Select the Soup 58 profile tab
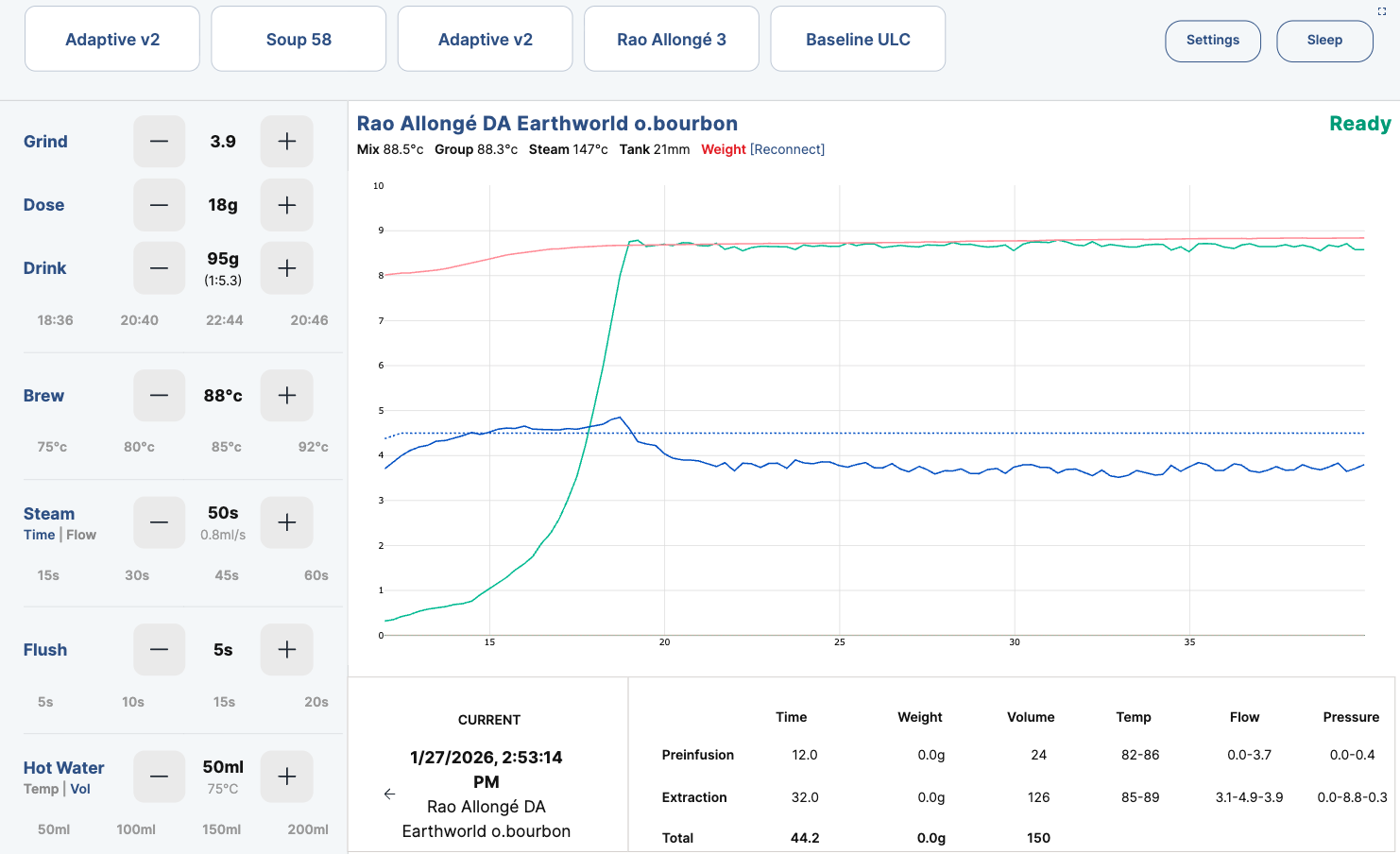 pos(299,40)
